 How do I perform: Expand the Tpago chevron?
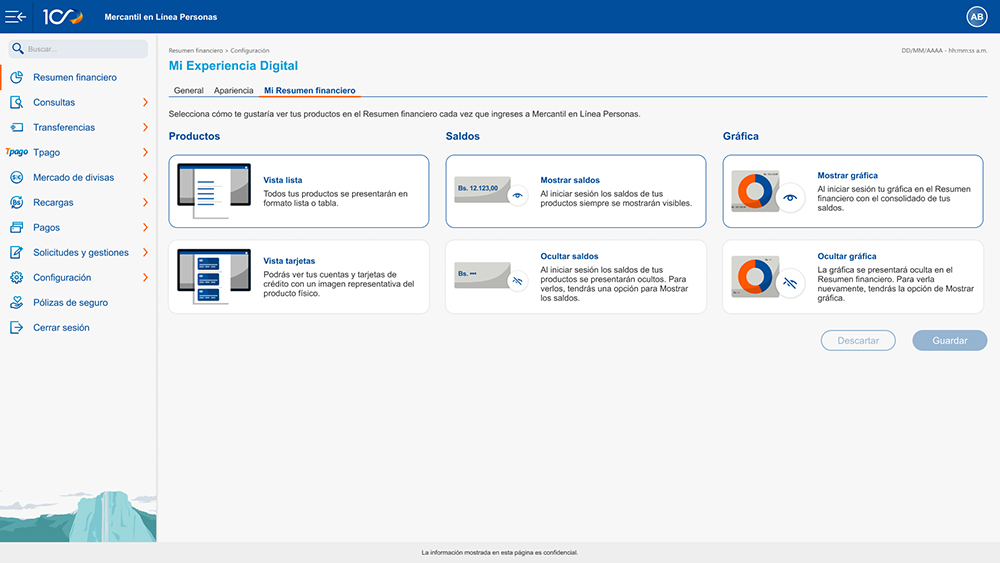pyautogui.click(x=145, y=152)
